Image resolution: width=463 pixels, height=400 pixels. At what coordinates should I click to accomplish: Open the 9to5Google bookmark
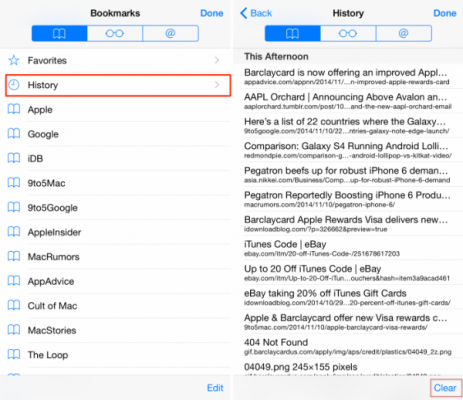pyautogui.click(x=116, y=207)
